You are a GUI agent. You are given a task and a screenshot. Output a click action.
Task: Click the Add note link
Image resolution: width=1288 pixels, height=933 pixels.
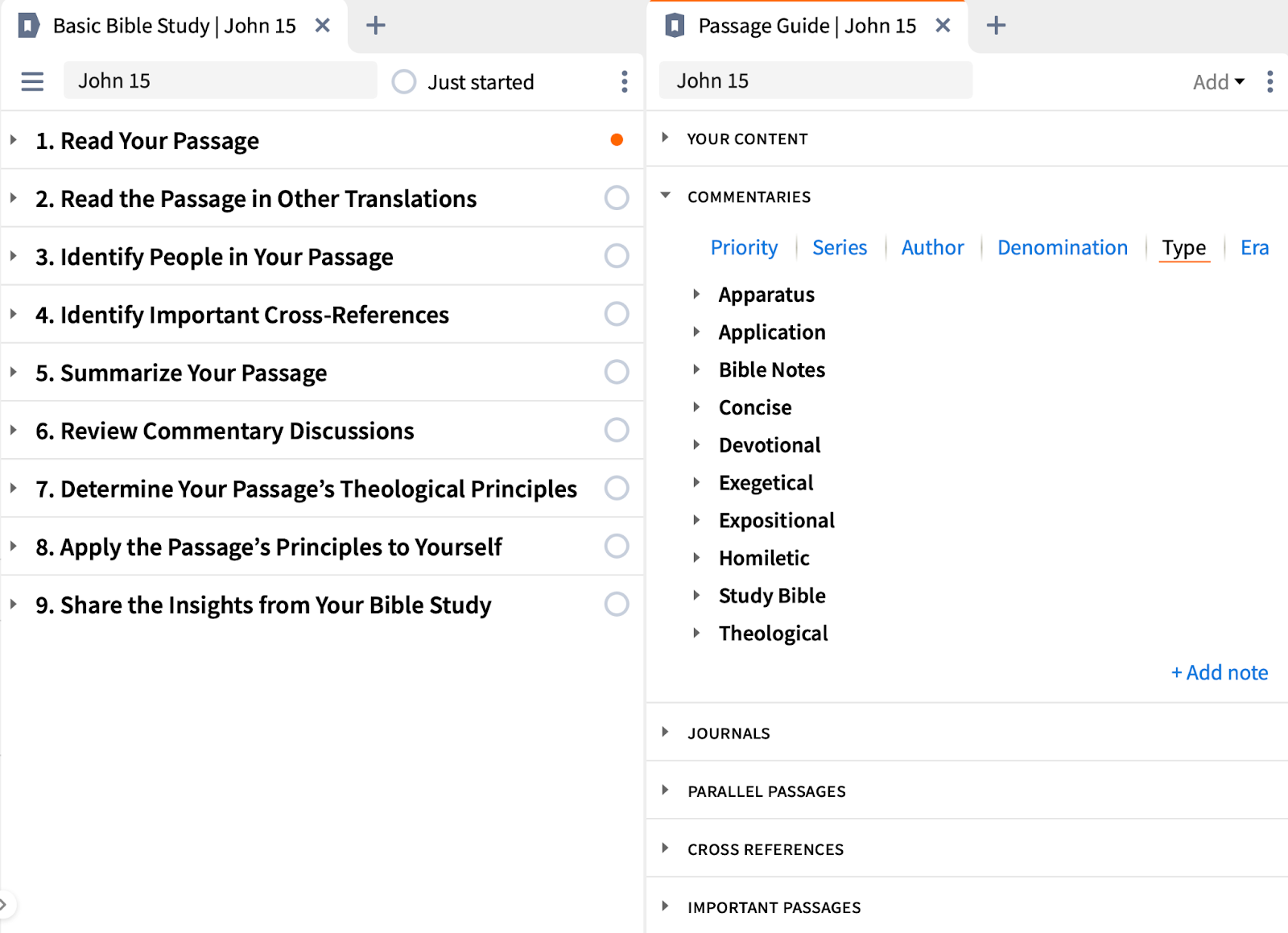1219,672
